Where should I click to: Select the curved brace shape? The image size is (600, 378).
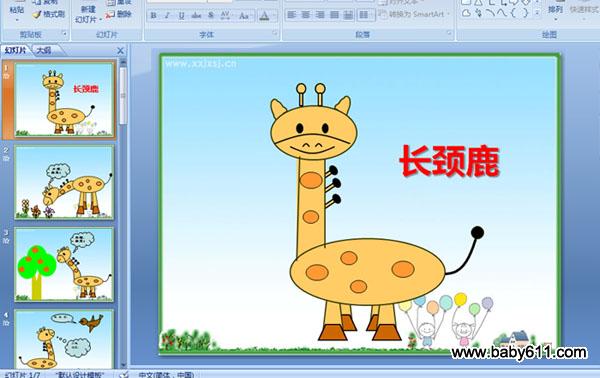tap(514, 13)
